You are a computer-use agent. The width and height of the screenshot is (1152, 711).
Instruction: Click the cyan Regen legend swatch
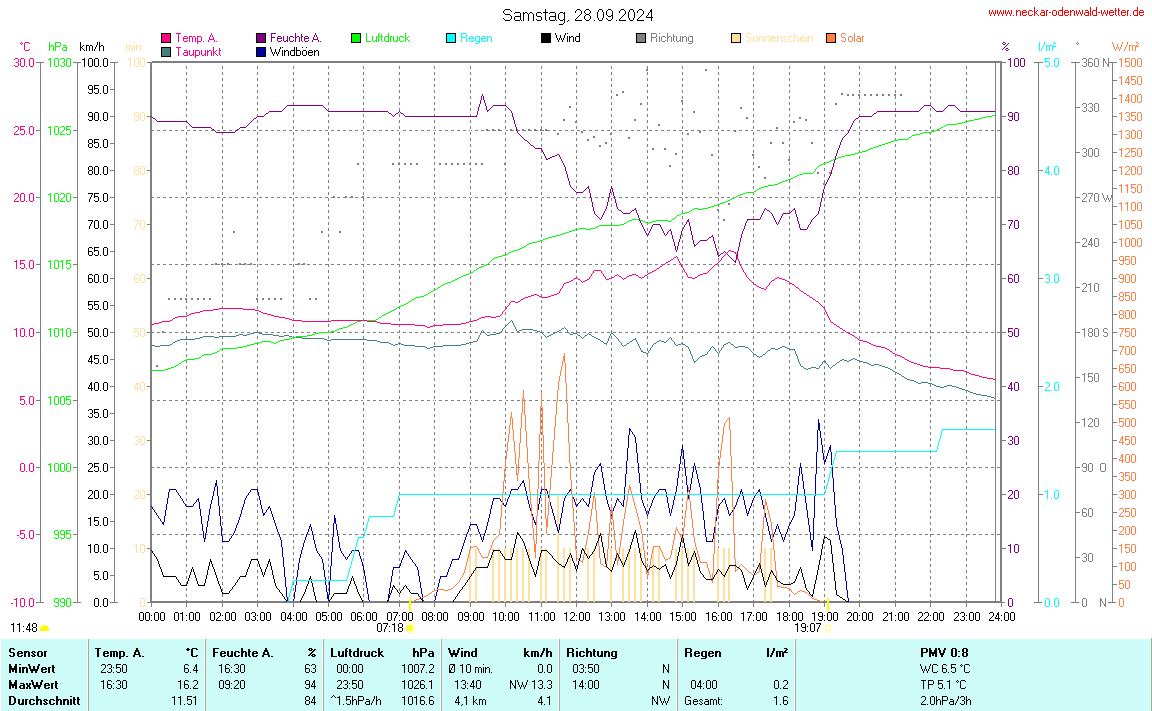(450, 38)
